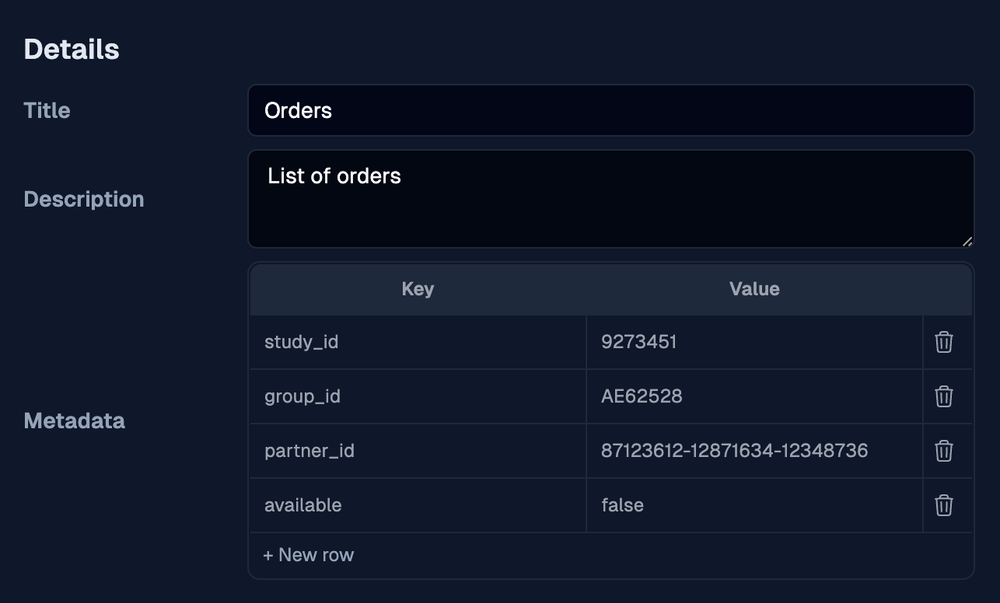This screenshot has width=1000, height=603.
Task: Select the group_id key cell
Action: pyautogui.click(x=417, y=396)
